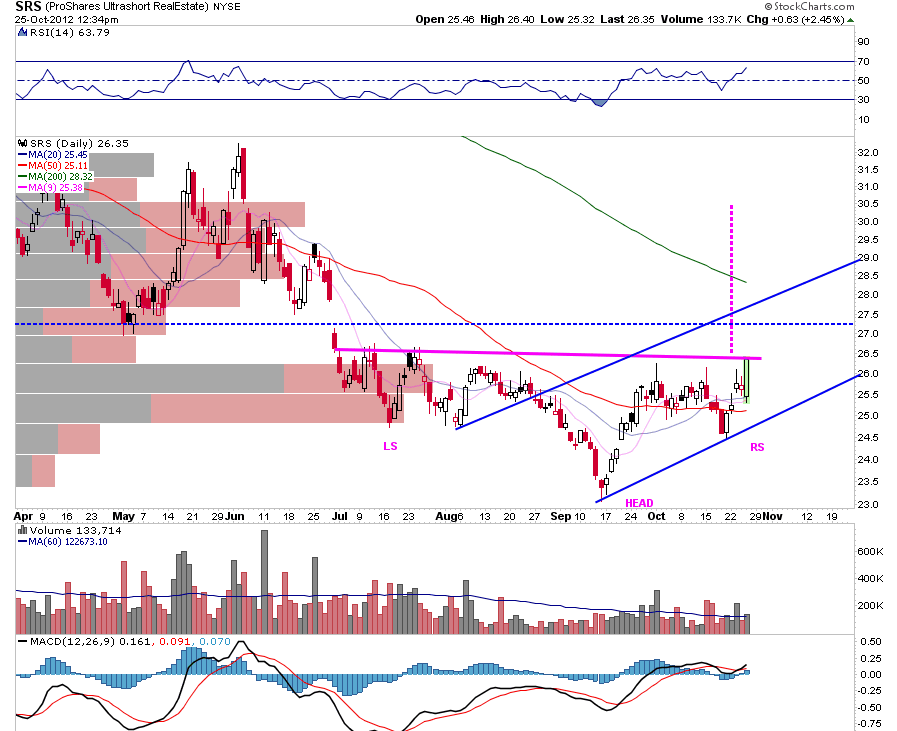Click the Sep month label on date axis
Screen dimensions: 897x731
(561, 516)
